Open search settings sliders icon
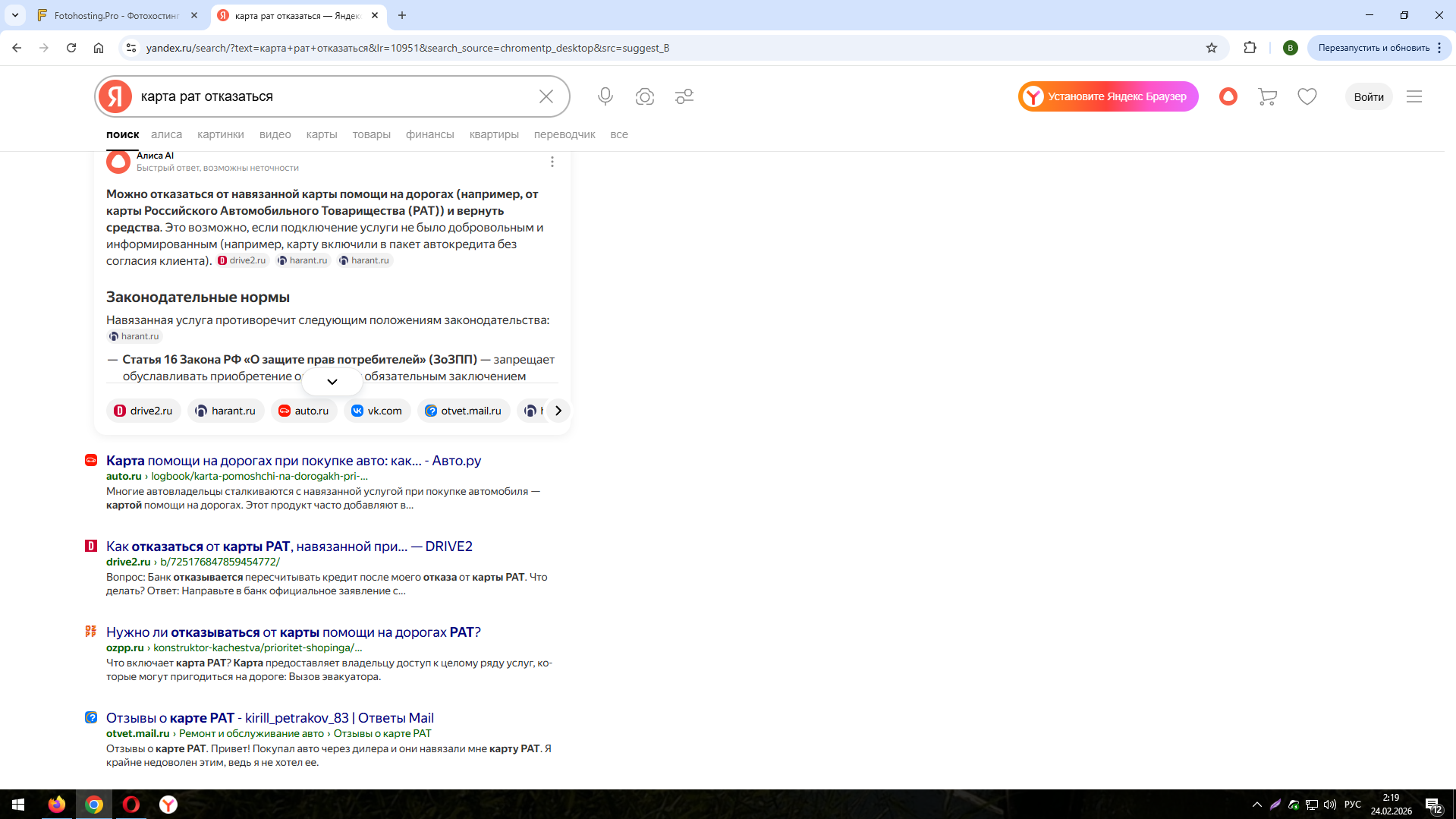The height and width of the screenshot is (819, 1456). pyautogui.click(x=684, y=96)
